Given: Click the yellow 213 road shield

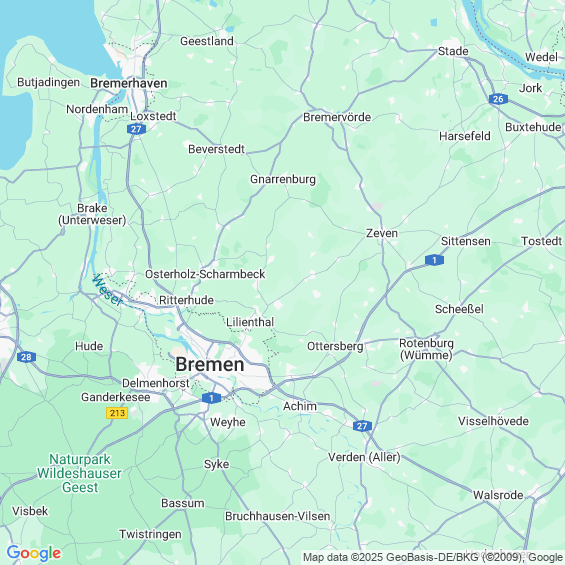Looking at the screenshot, I should (x=117, y=413).
